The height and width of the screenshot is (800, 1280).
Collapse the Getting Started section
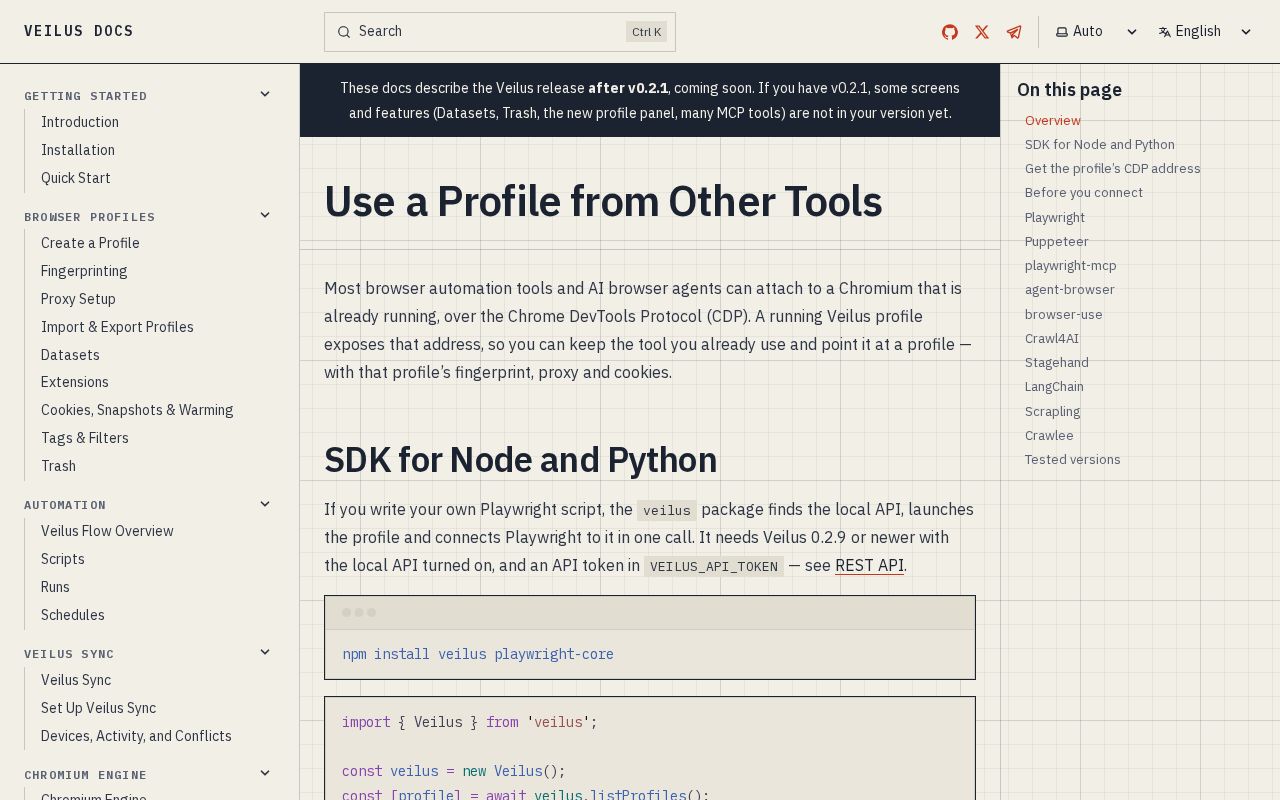click(265, 94)
